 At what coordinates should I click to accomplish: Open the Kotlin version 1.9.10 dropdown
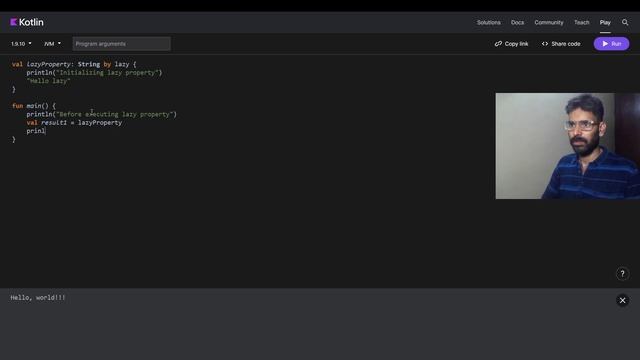[21, 44]
